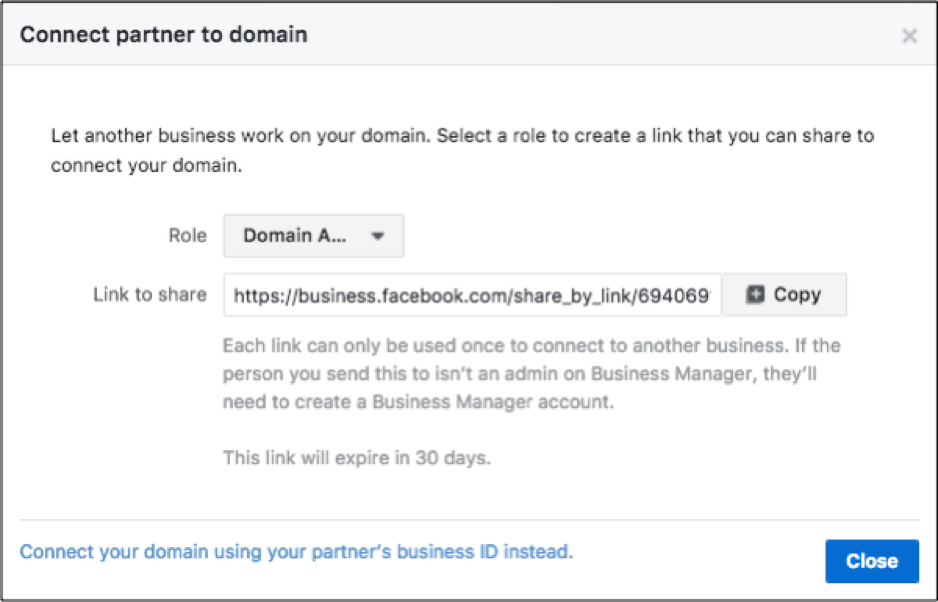938x602 pixels.
Task: Click the Business Manager account help text line
Action: pyautogui.click(x=419, y=402)
